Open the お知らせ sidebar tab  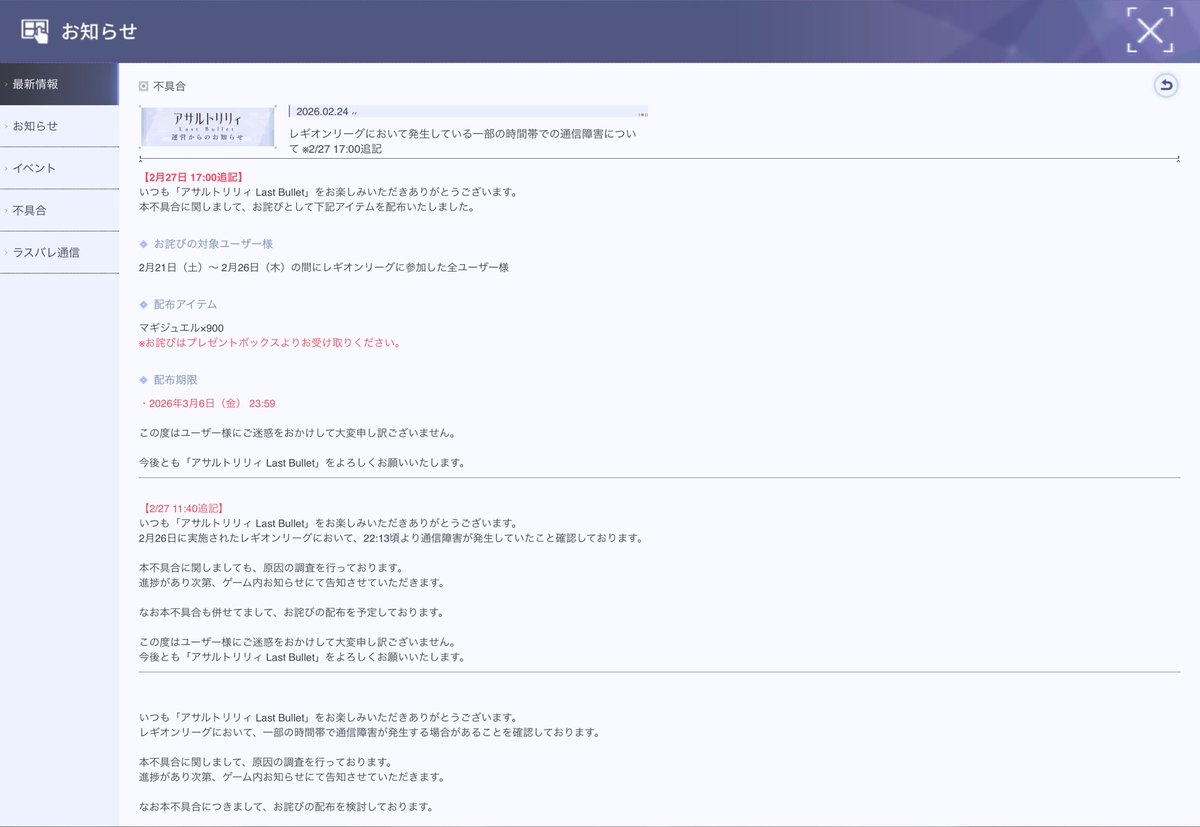[59, 126]
